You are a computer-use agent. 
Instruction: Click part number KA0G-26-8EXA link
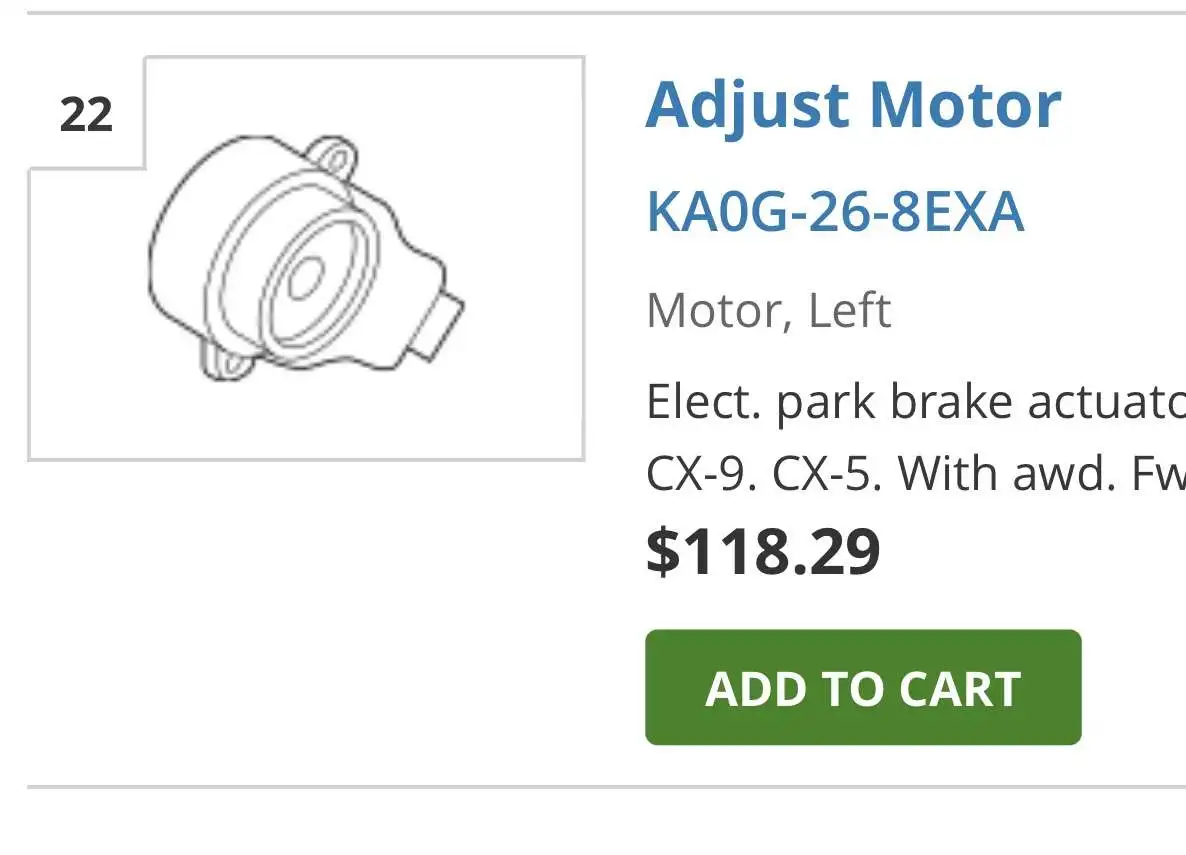(835, 211)
